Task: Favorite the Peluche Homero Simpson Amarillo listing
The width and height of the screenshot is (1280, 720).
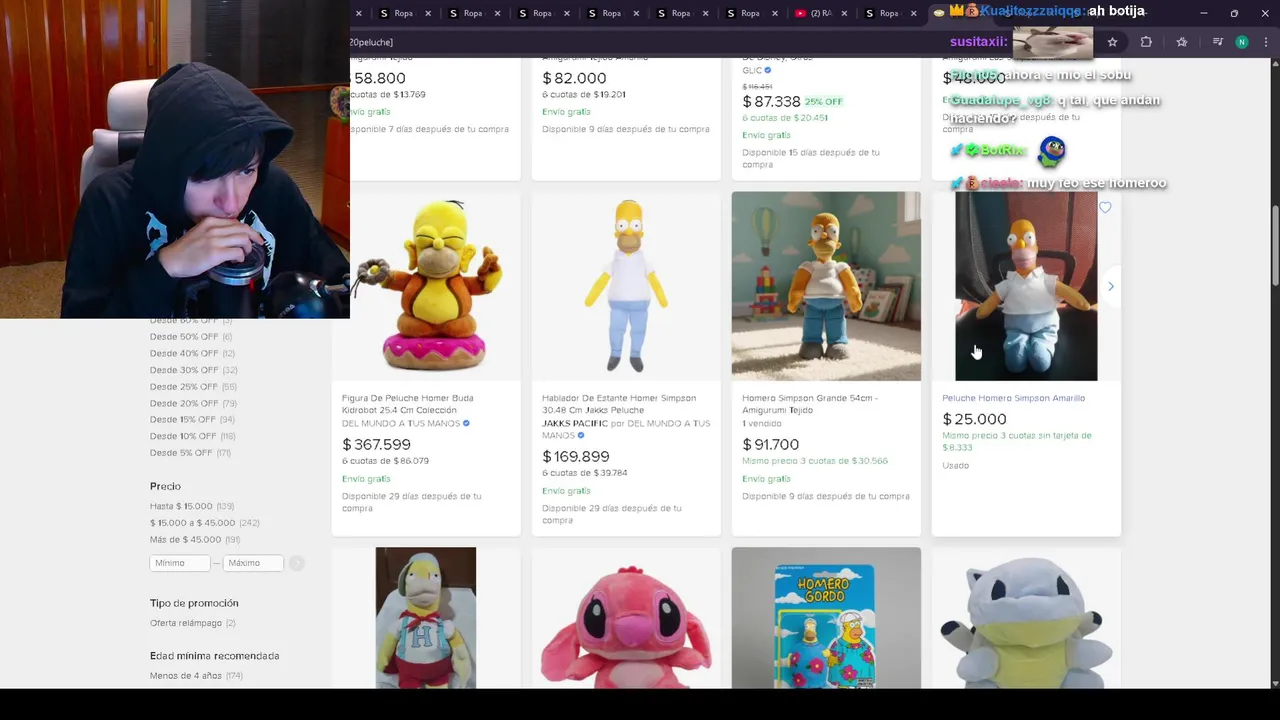Action: [1105, 207]
